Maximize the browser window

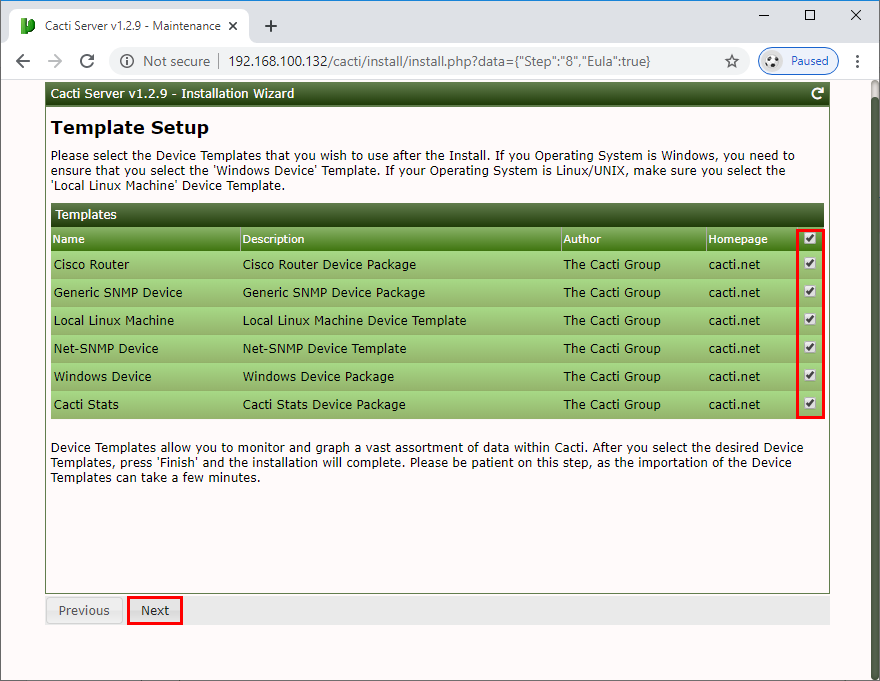(x=810, y=15)
